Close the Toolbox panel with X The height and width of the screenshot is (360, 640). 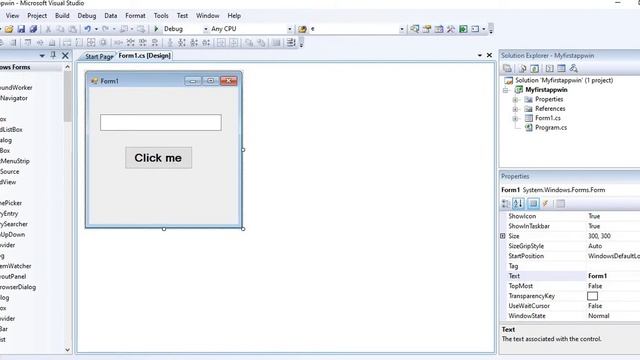[65, 55]
